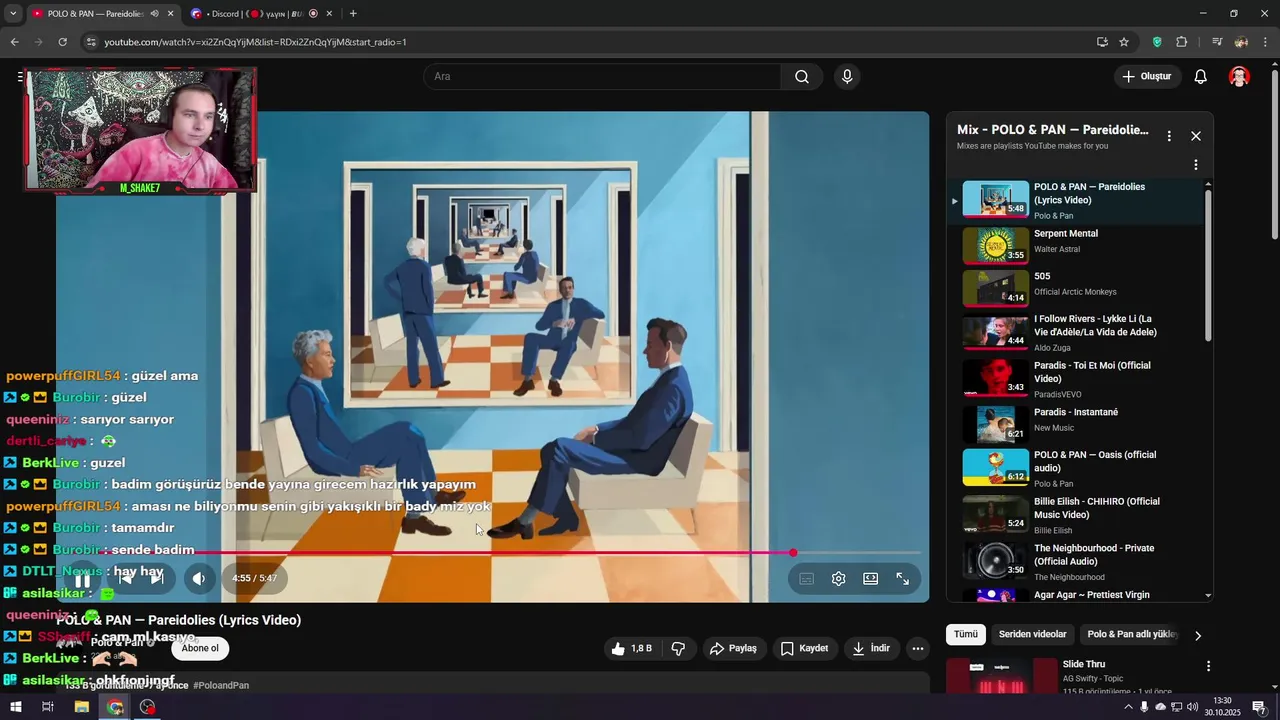Play Paradis - Instantané from the list
Viewport: 1280px width, 720px height.
[x=1075, y=424]
